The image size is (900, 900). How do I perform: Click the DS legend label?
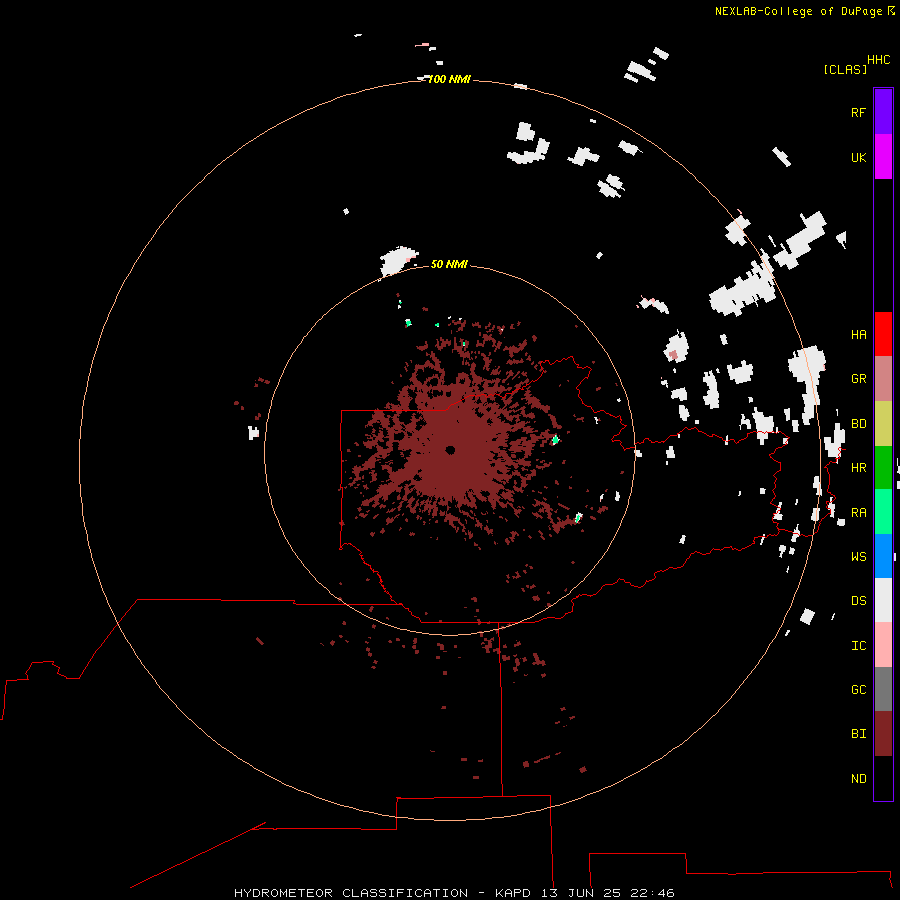[858, 600]
